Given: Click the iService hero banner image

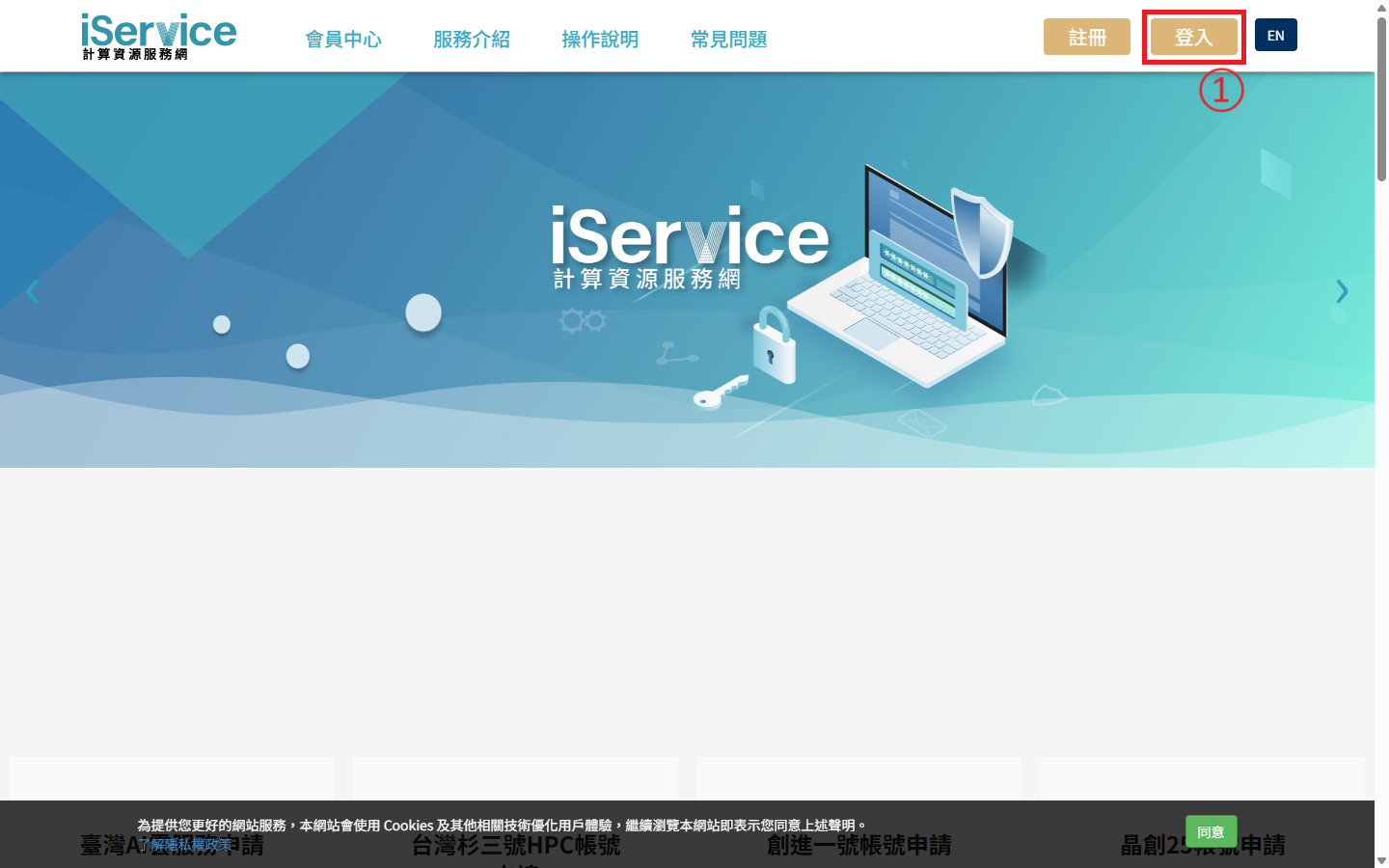Looking at the screenshot, I should click(x=687, y=270).
